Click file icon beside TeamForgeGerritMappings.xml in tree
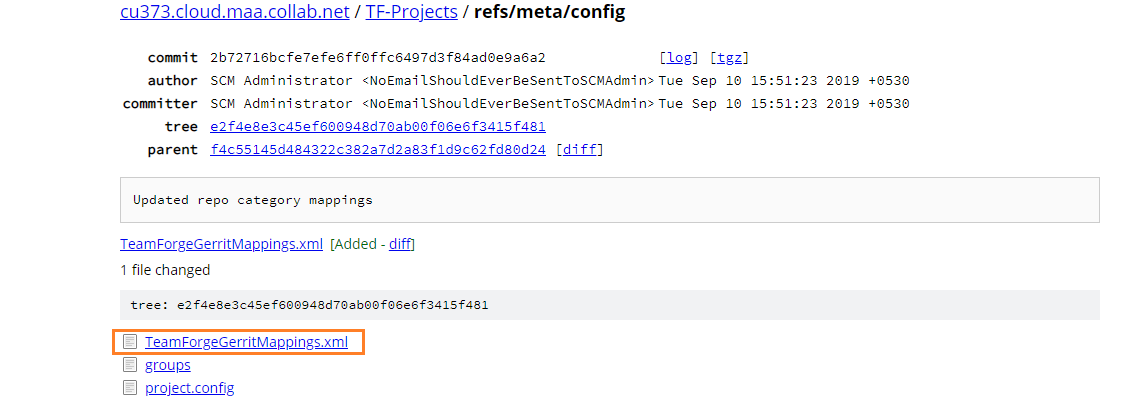Image resolution: width=1138 pixels, height=410 pixels. [x=129, y=342]
